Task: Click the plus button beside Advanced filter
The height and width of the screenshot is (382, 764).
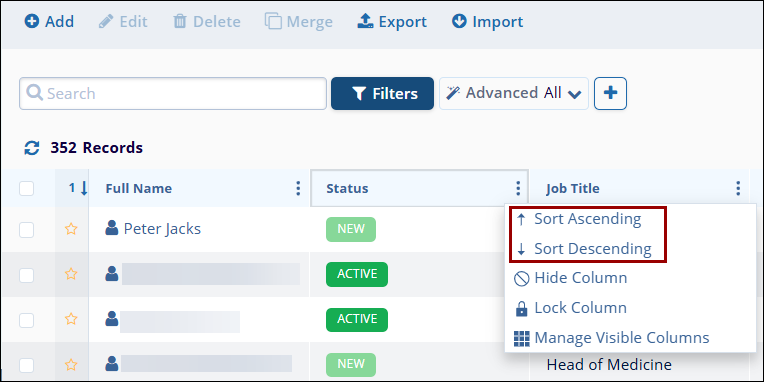Action: tap(611, 94)
